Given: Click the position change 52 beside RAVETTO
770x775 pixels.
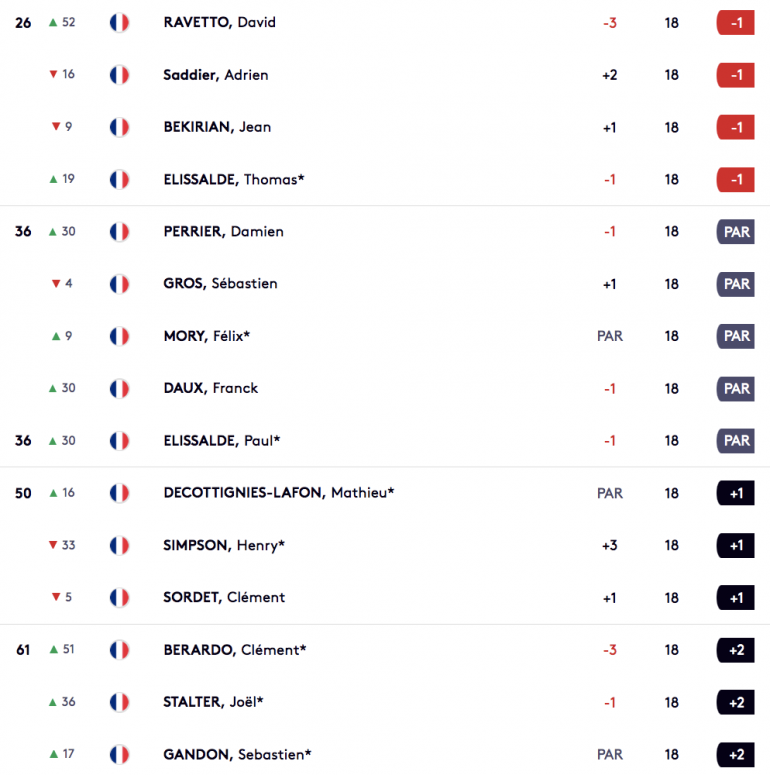Looking at the screenshot, I should coord(69,22).
